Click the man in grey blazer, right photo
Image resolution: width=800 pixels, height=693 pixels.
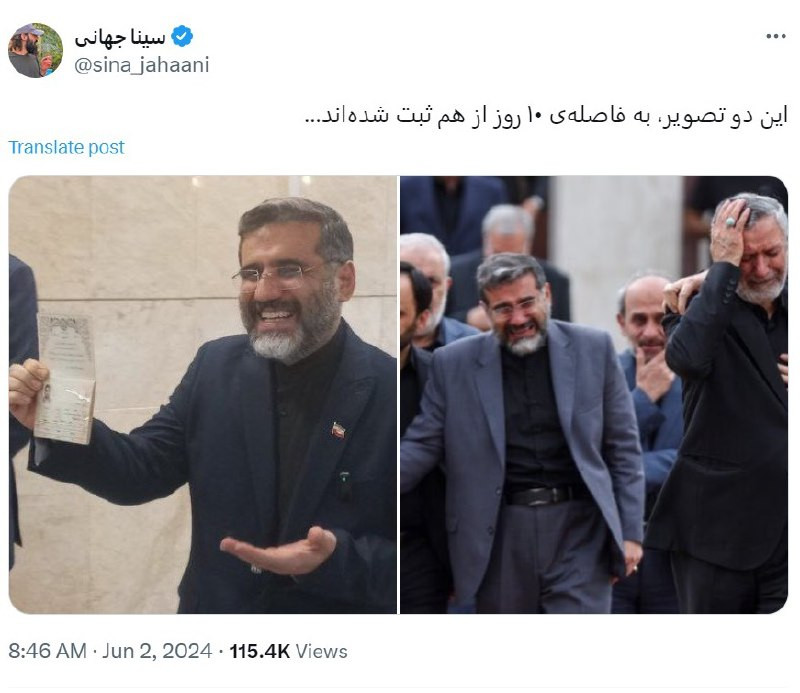click(x=523, y=434)
